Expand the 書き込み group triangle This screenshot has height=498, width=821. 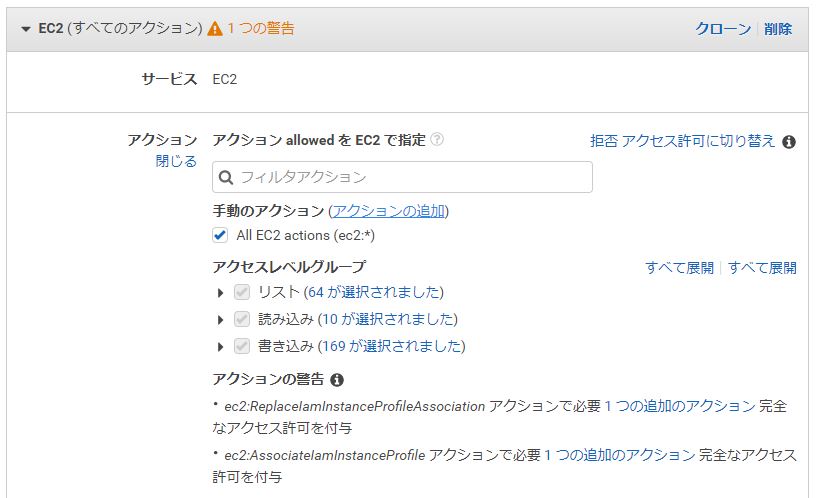(x=220, y=347)
